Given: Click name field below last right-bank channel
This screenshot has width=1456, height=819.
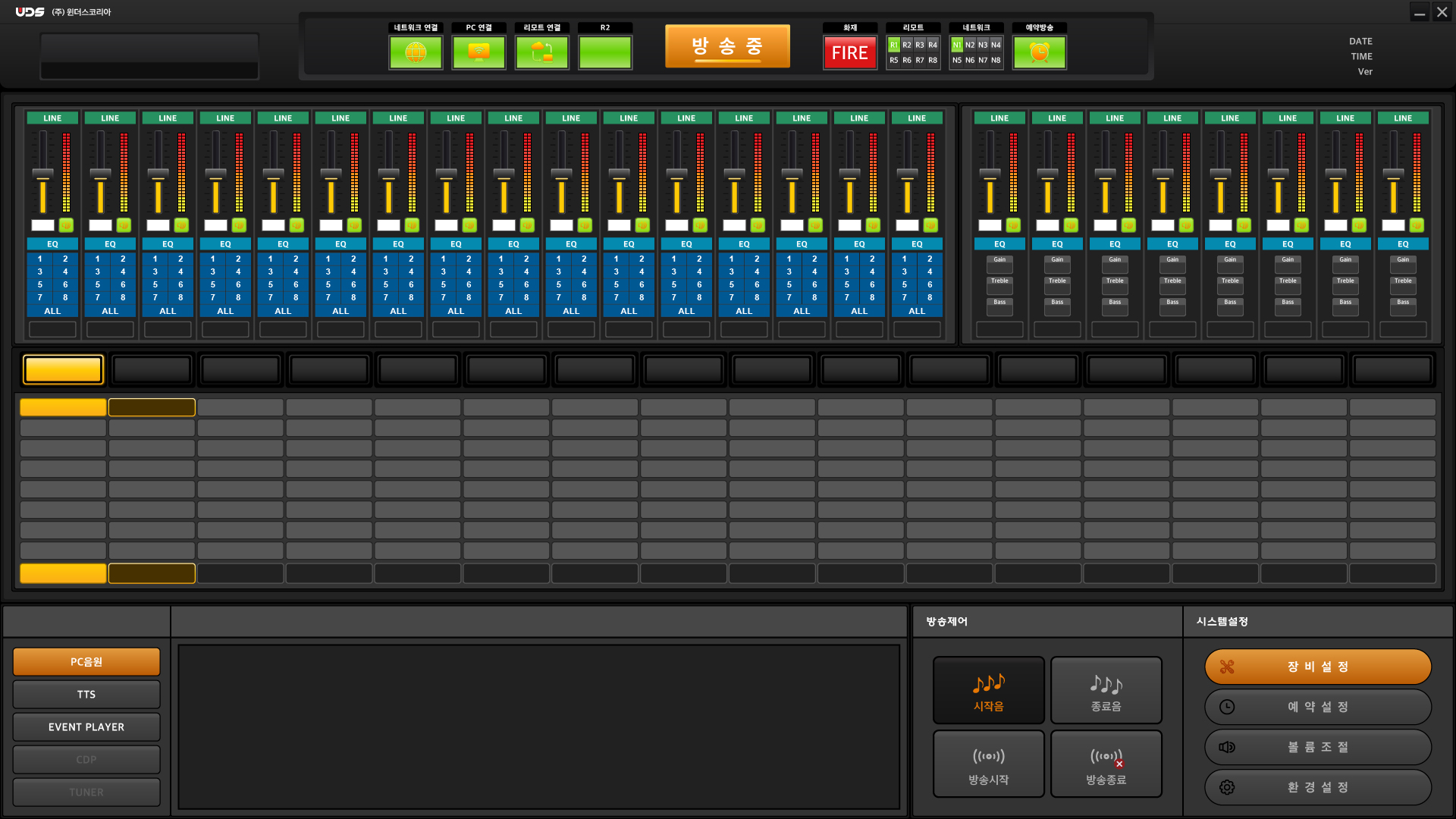Looking at the screenshot, I should 1403,329.
